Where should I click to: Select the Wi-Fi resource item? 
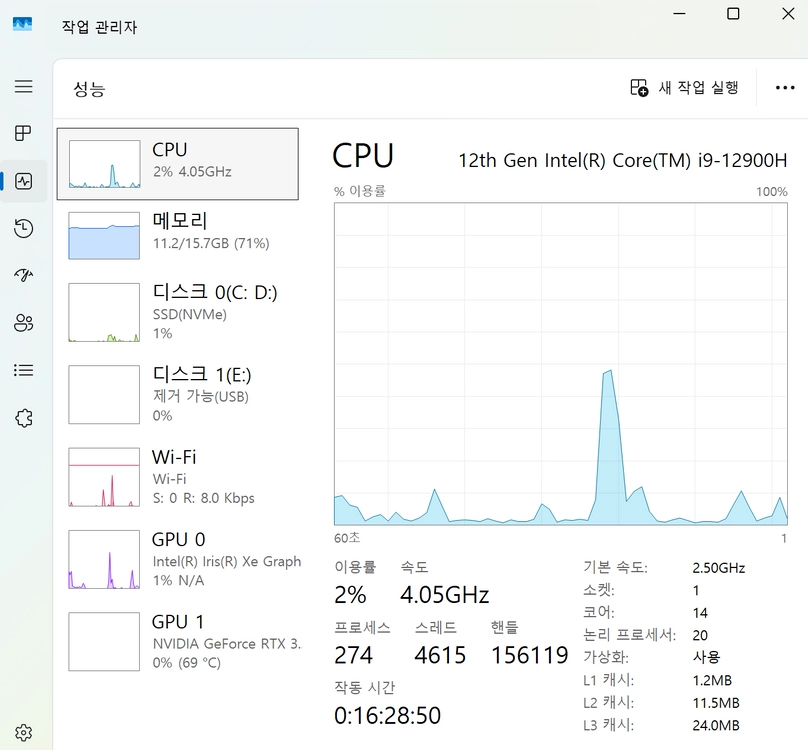pos(177,477)
